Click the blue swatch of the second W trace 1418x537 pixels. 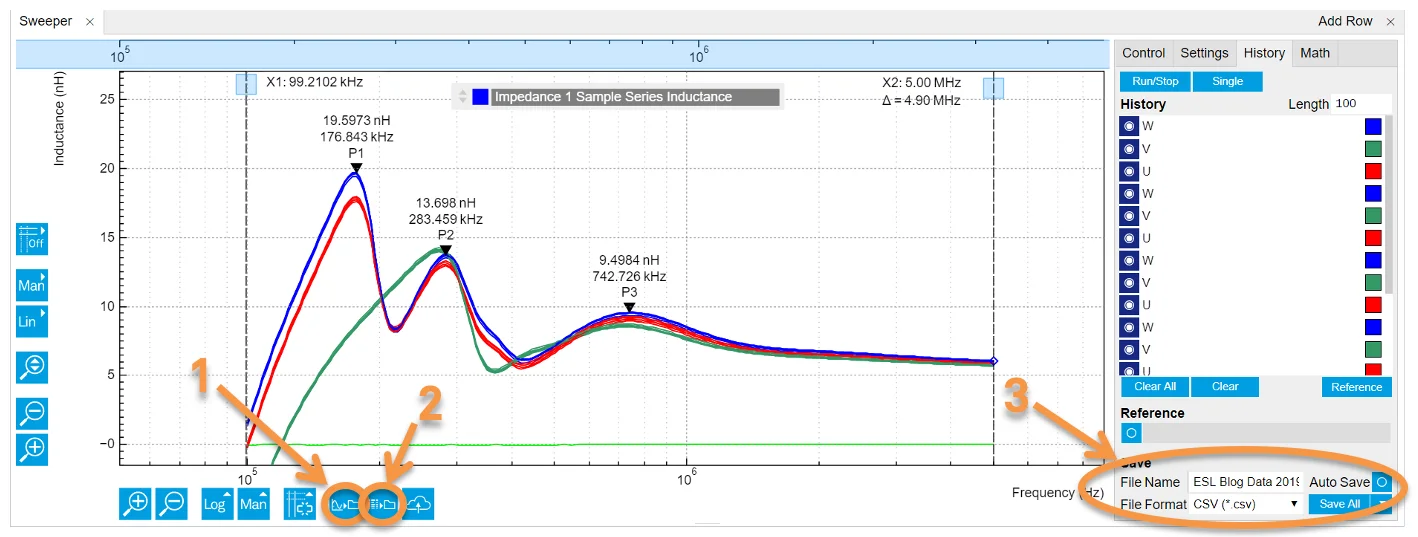1373,193
